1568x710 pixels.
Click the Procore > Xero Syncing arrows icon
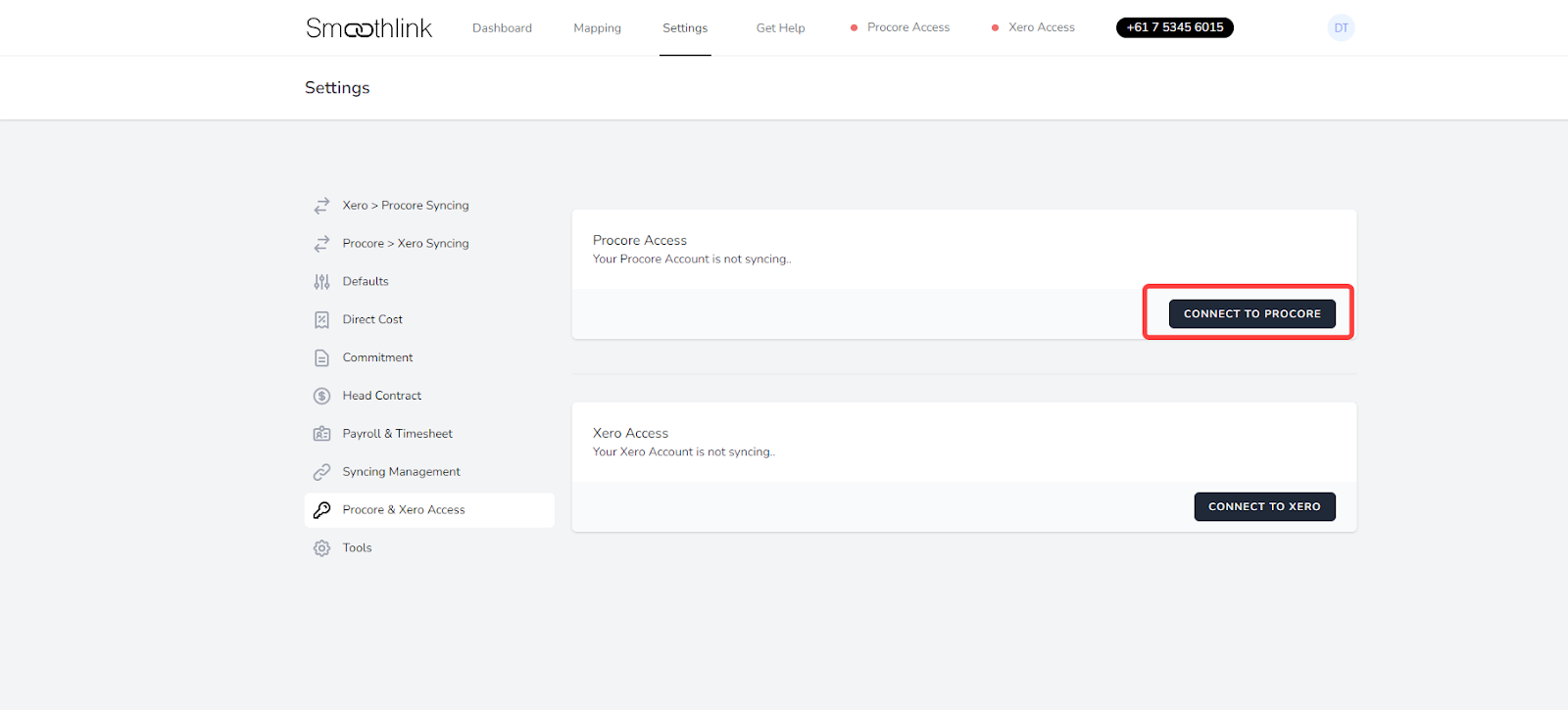pyautogui.click(x=321, y=244)
